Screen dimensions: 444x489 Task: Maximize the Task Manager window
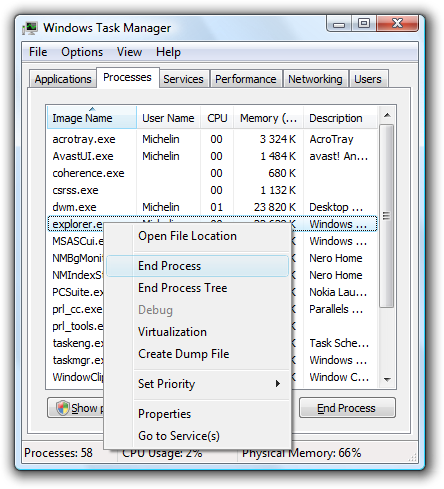pos(364,24)
